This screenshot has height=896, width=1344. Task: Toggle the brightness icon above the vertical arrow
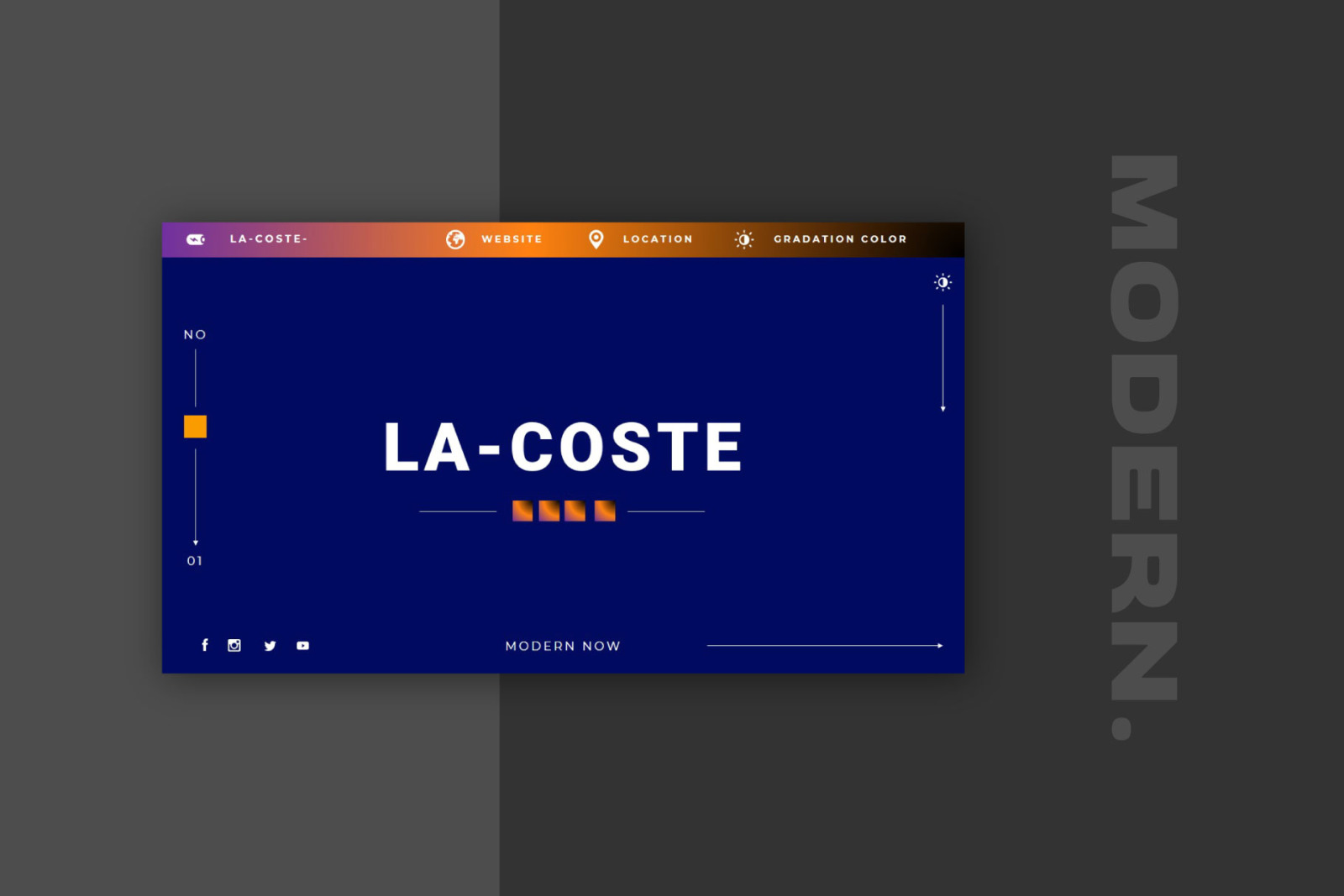tap(942, 282)
